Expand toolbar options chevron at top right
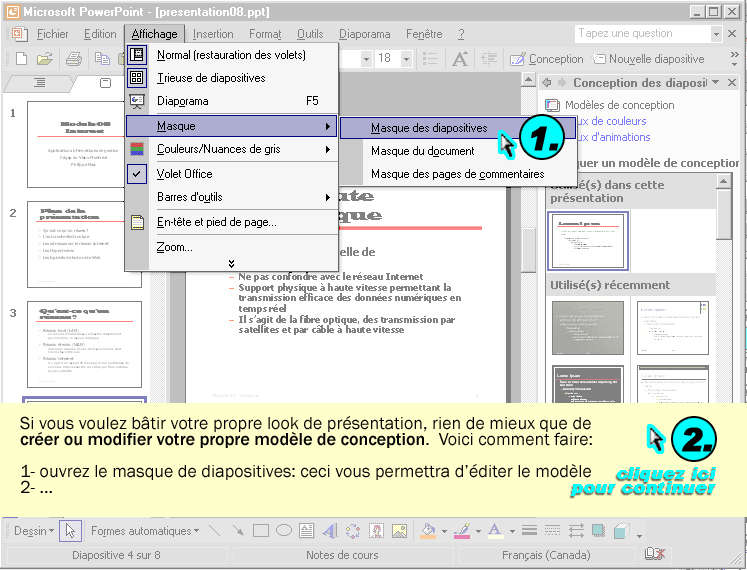747x570 pixels. click(735, 58)
